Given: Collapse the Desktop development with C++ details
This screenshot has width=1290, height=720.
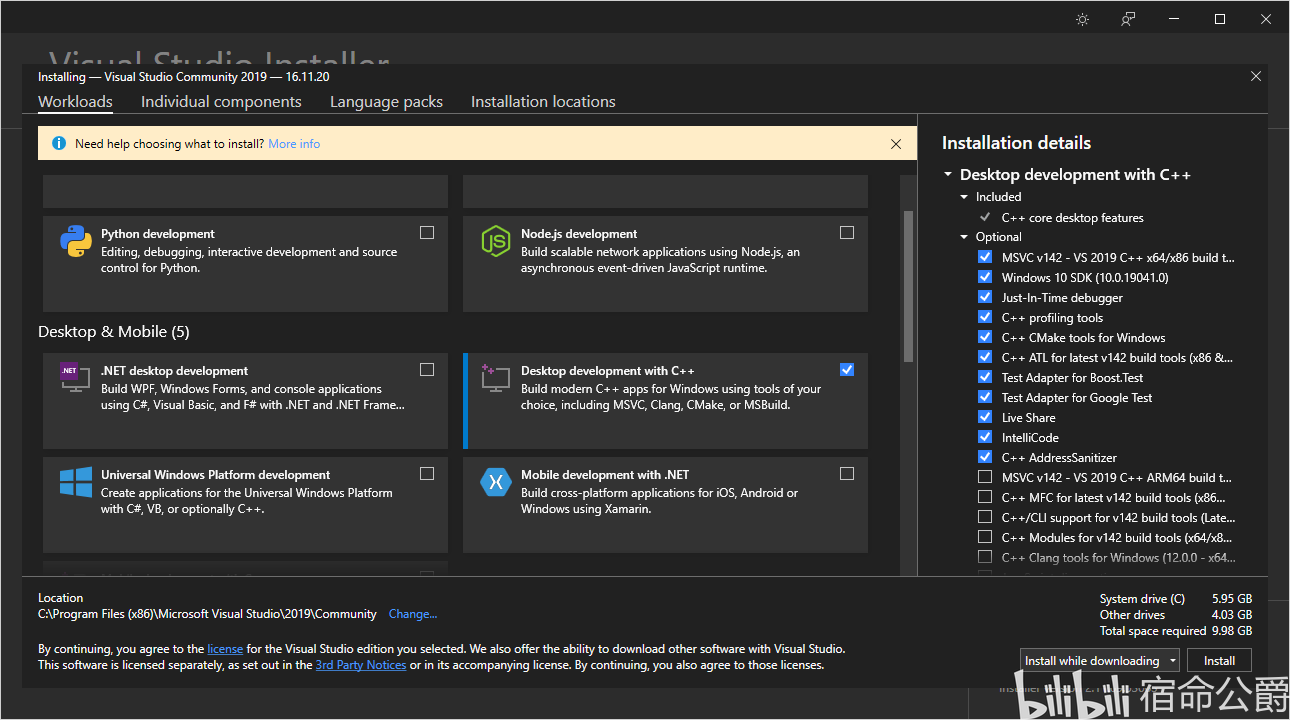Looking at the screenshot, I should (948, 175).
